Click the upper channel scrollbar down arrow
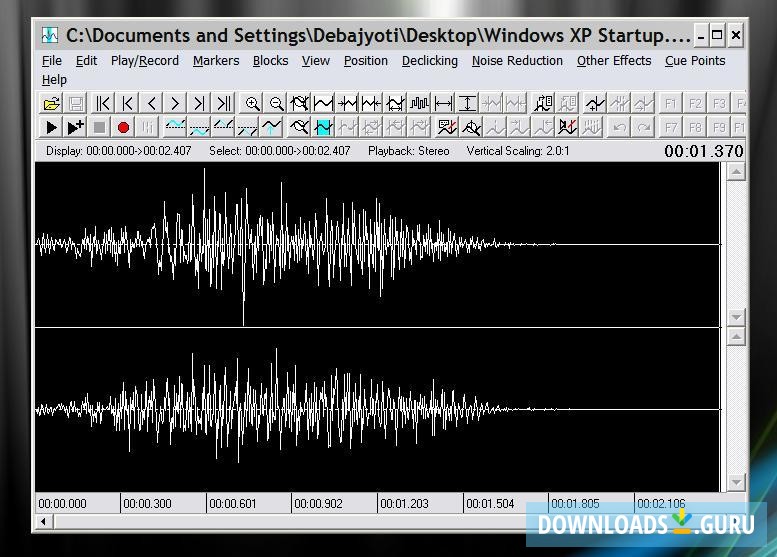This screenshot has width=777, height=557. pyautogui.click(x=736, y=317)
